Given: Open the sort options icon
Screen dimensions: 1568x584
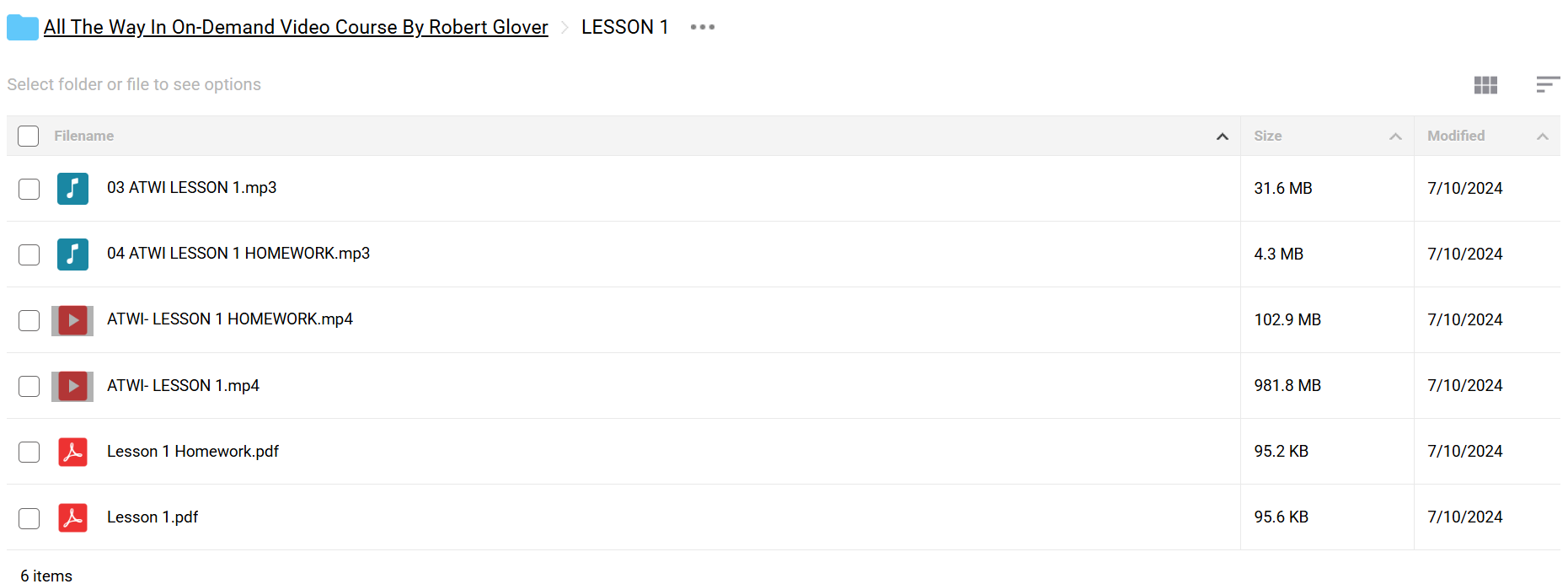Looking at the screenshot, I should [x=1547, y=84].
